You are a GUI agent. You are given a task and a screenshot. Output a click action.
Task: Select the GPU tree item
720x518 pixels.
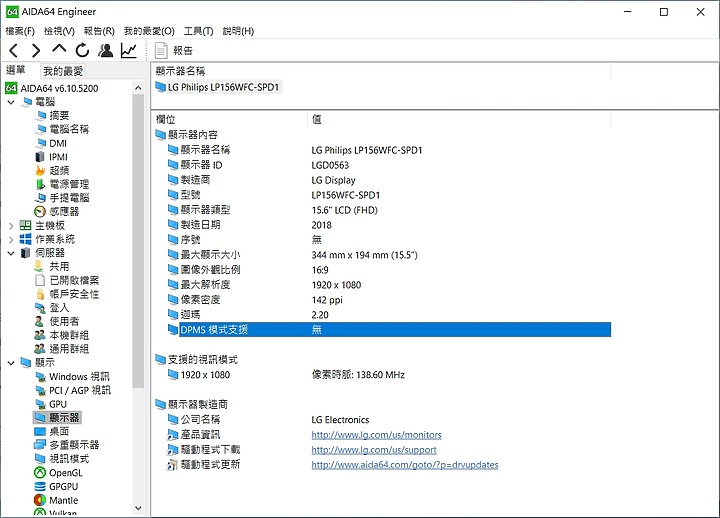coord(51,404)
